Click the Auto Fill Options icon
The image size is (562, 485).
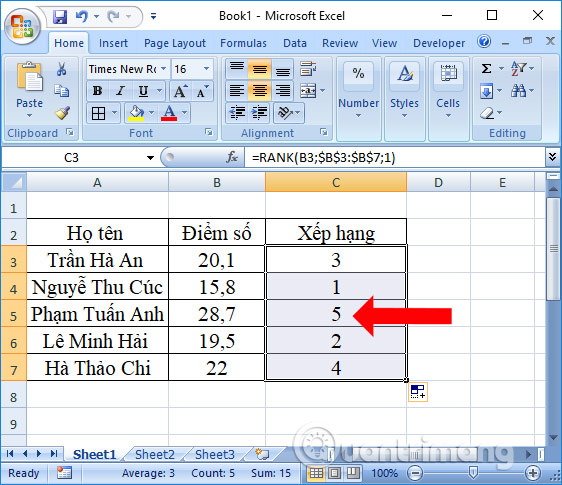[x=418, y=392]
